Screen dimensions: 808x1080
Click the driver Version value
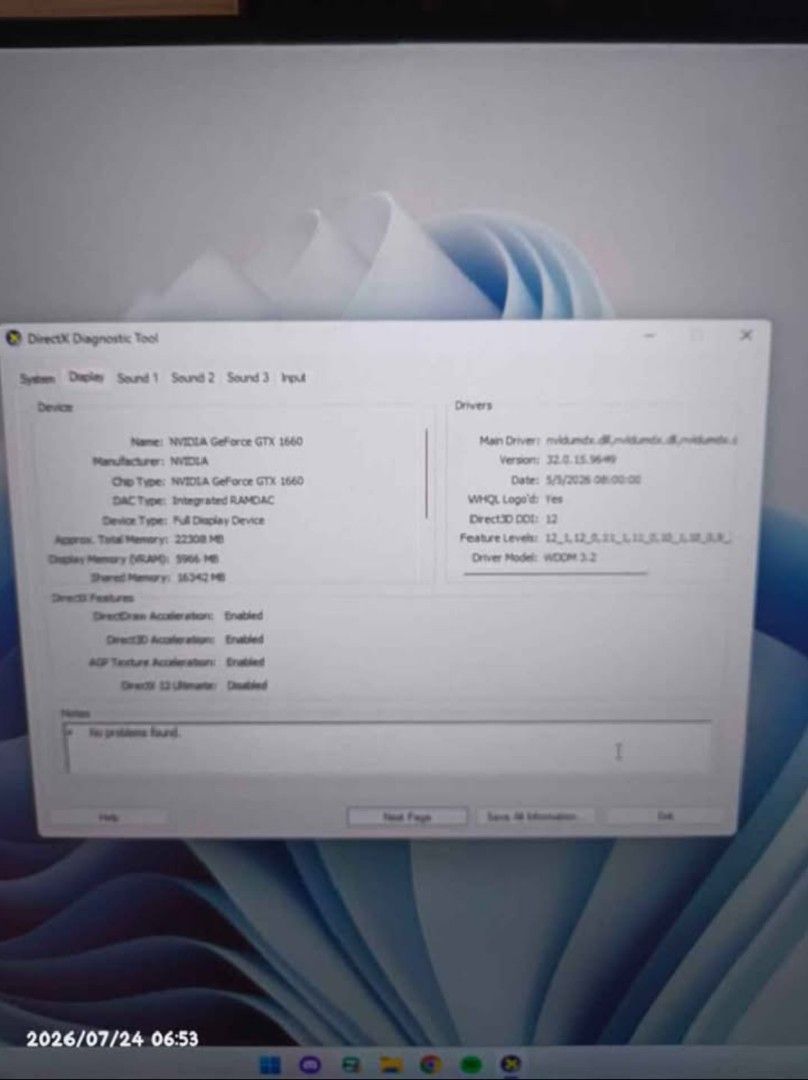pos(581,459)
